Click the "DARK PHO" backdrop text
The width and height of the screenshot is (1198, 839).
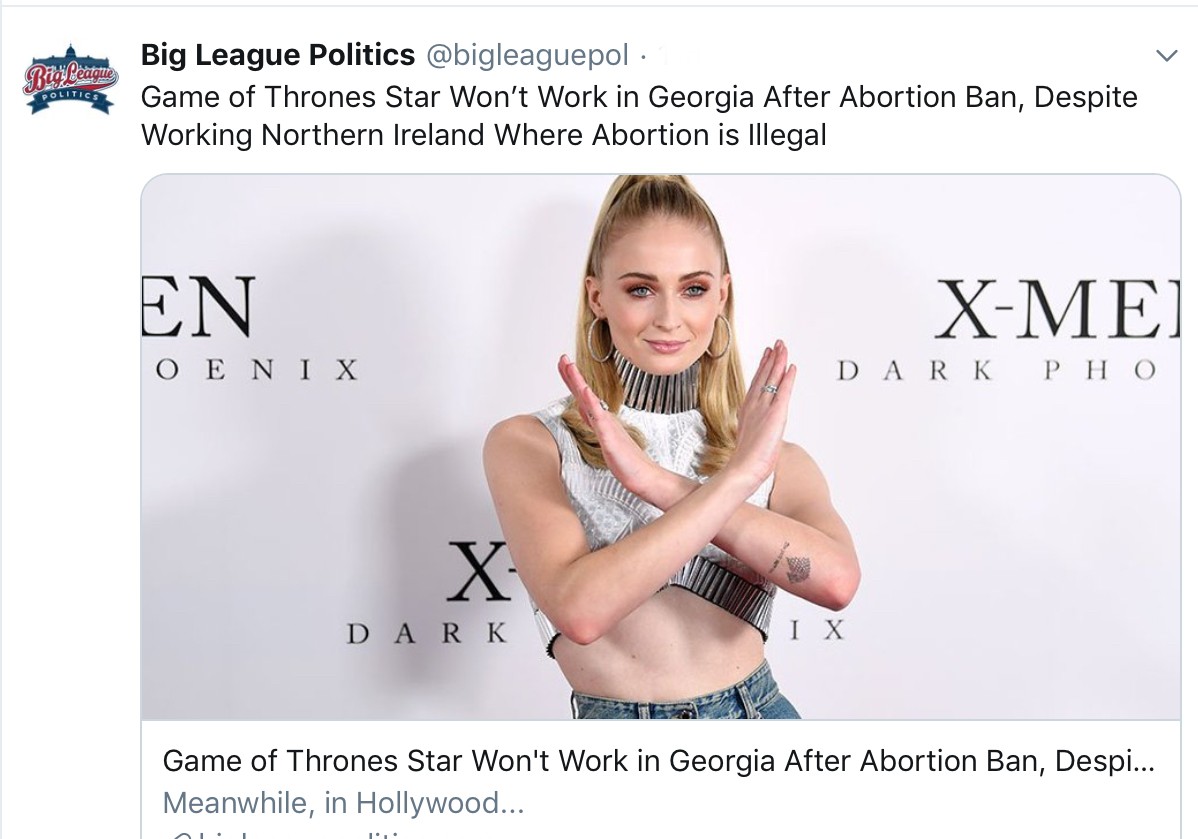(994, 370)
